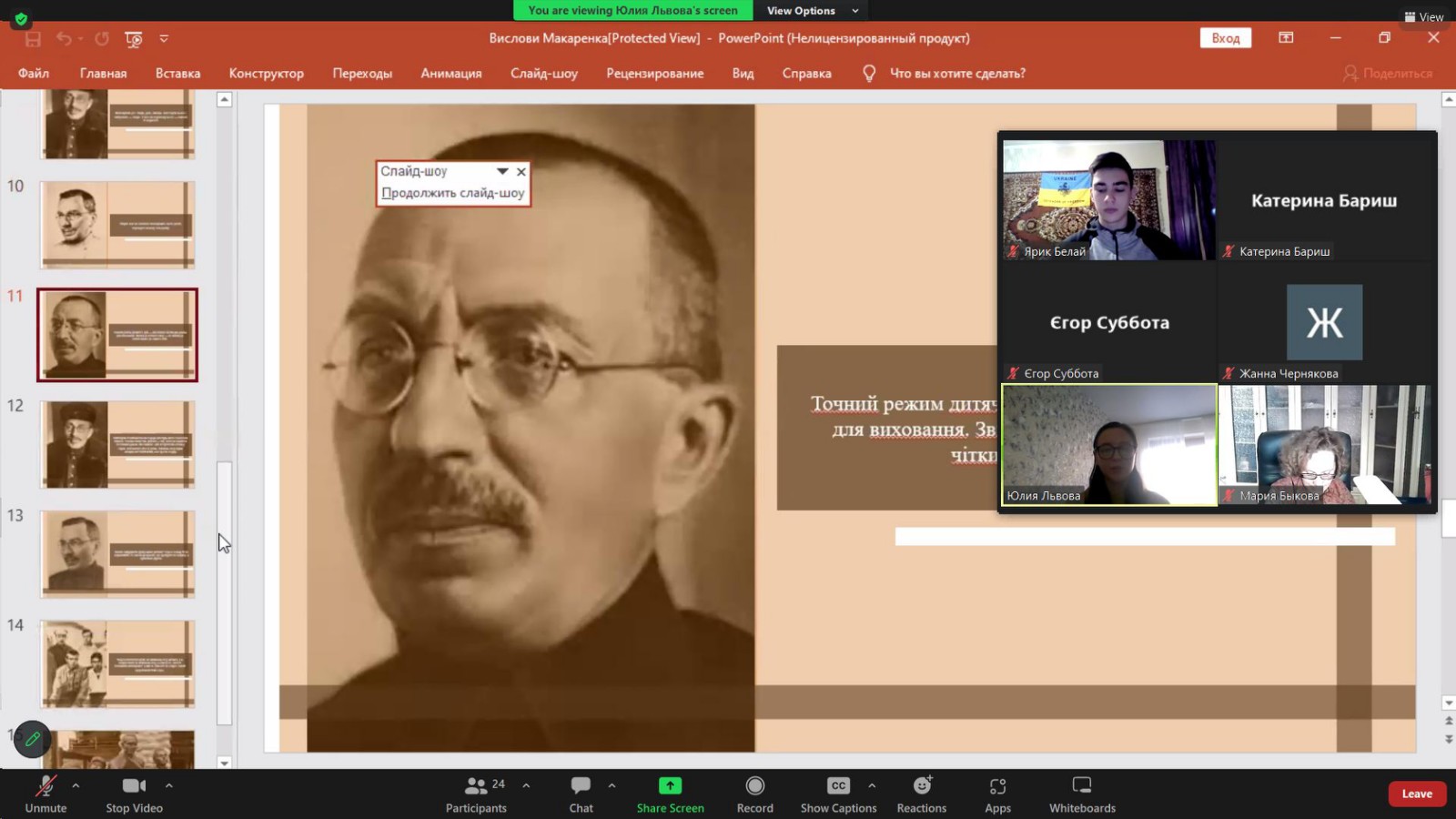The height and width of the screenshot is (819, 1456).
Task: Click the red Leave button
Action: [x=1416, y=794]
